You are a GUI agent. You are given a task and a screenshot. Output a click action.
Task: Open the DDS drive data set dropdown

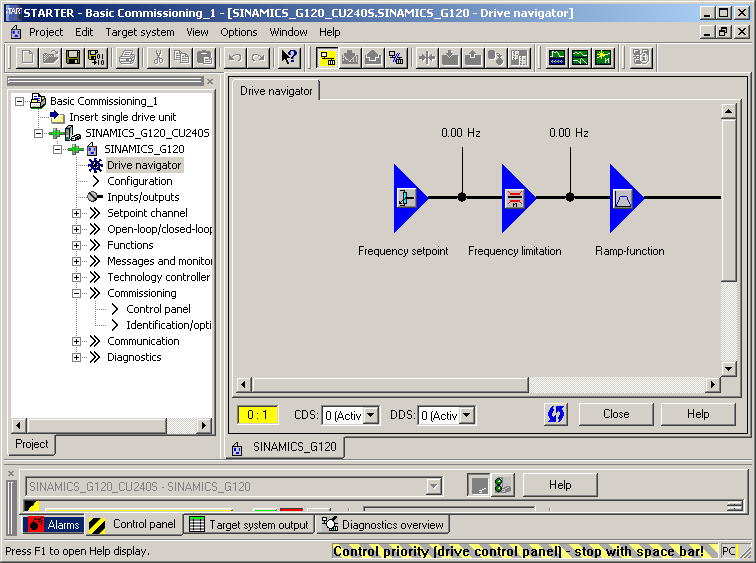pyautogui.click(x=467, y=415)
